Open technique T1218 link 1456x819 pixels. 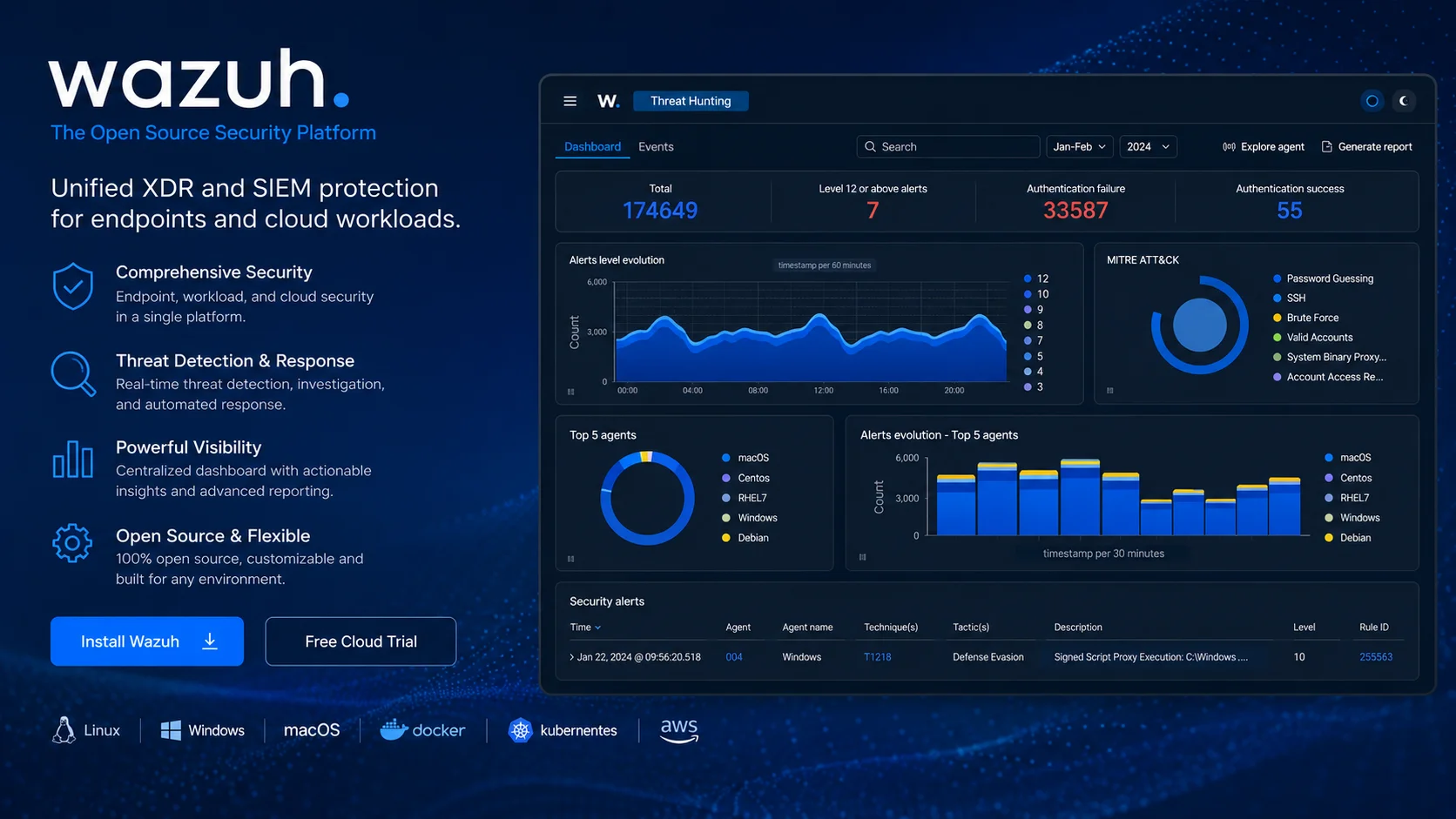click(x=878, y=657)
